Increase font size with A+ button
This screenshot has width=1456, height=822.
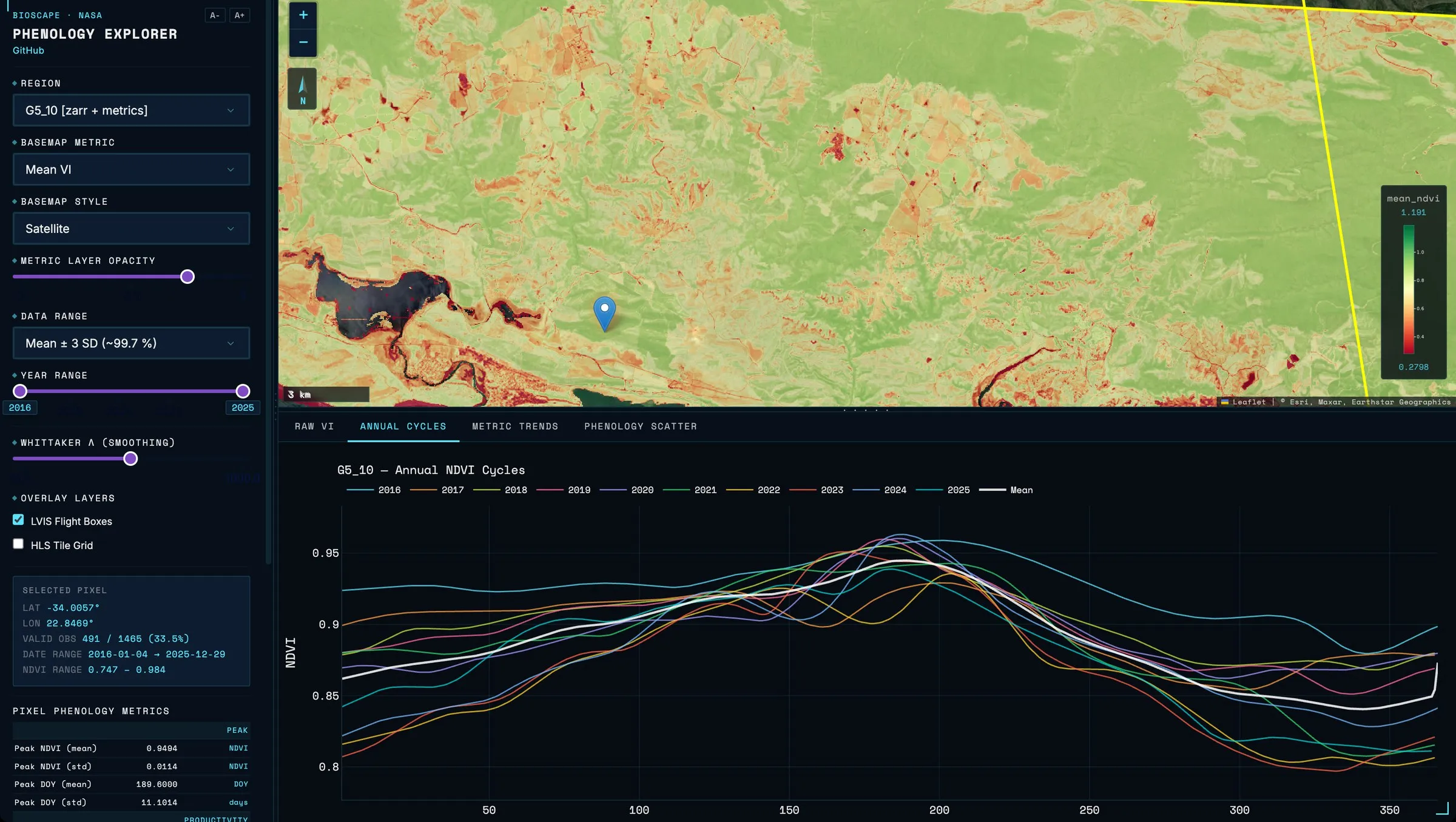point(240,16)
